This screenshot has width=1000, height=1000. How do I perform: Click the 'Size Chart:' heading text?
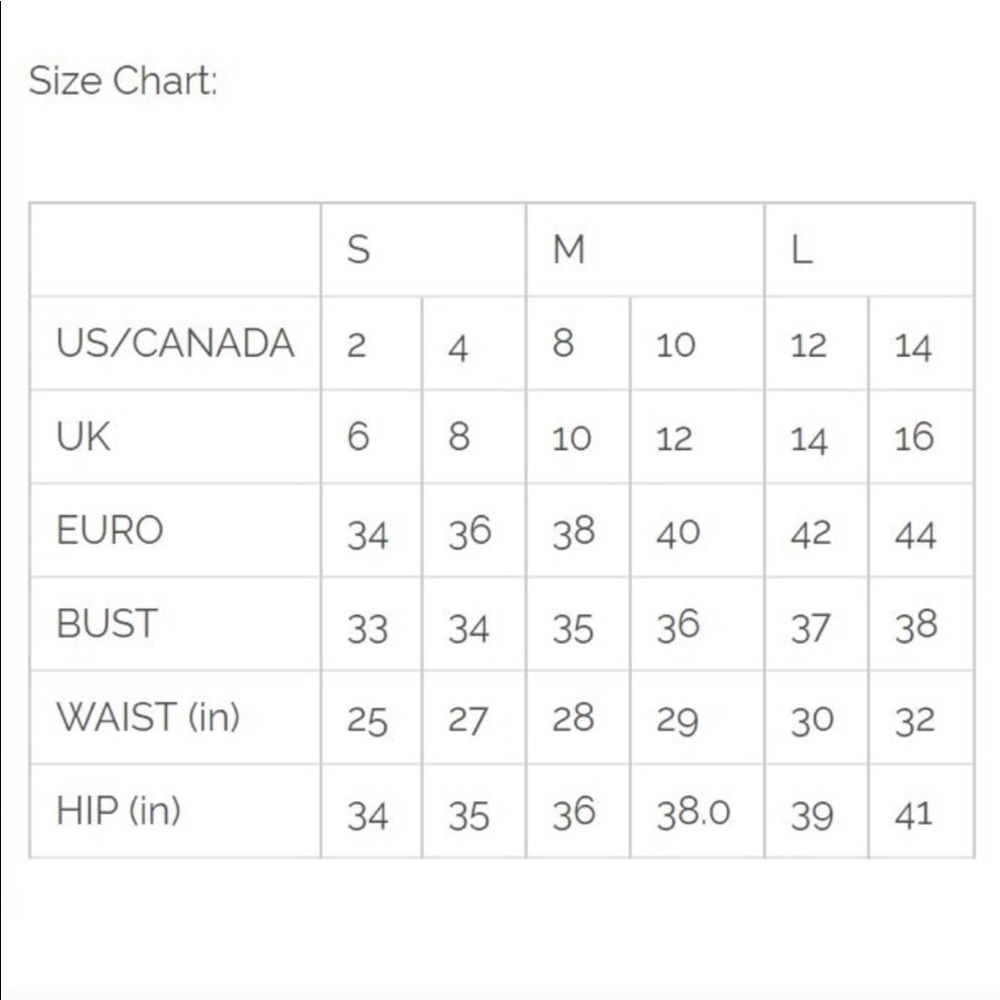pyautogui.click(x=122, y=81)
